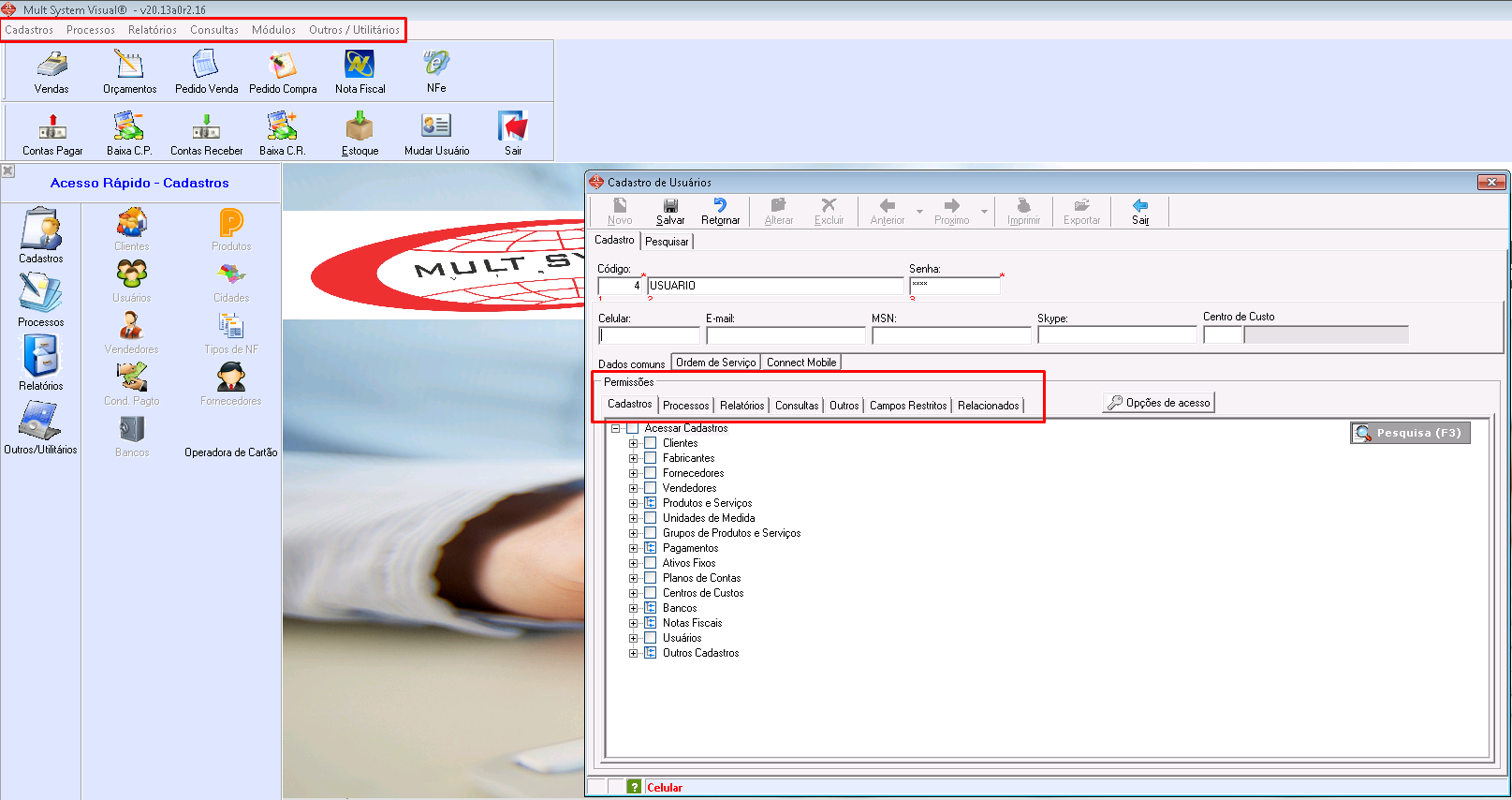1512x800 pixels.
Task: Open the NFe icon
Action: pyautogui.click(x=436, y=71)
